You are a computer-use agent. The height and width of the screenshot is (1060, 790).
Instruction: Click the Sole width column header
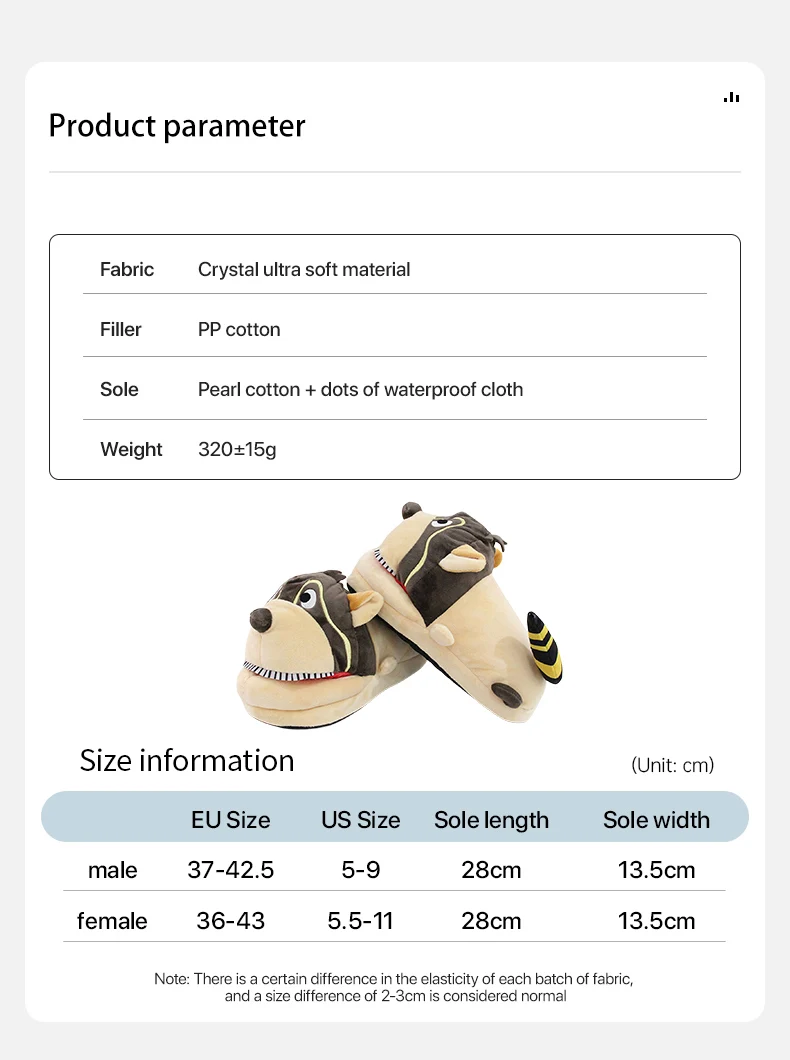(656, 820)
